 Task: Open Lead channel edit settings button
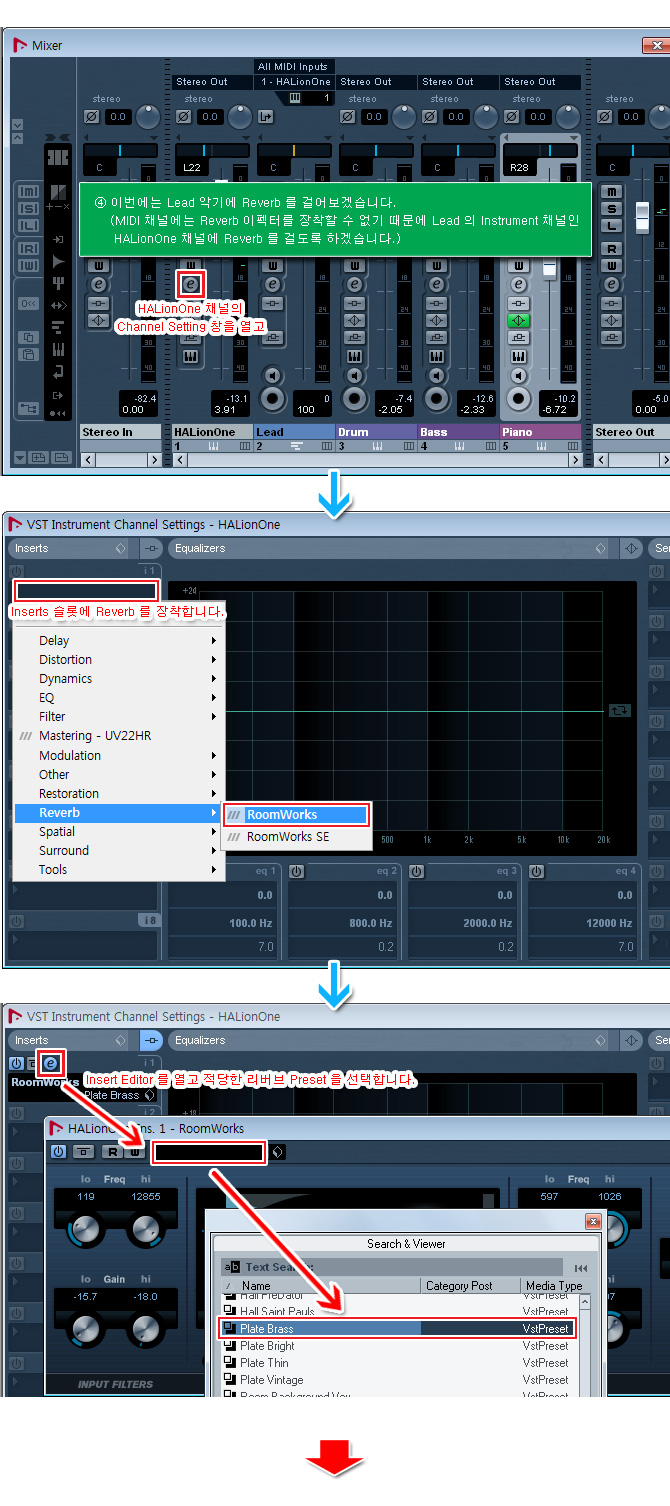[272, 284]
